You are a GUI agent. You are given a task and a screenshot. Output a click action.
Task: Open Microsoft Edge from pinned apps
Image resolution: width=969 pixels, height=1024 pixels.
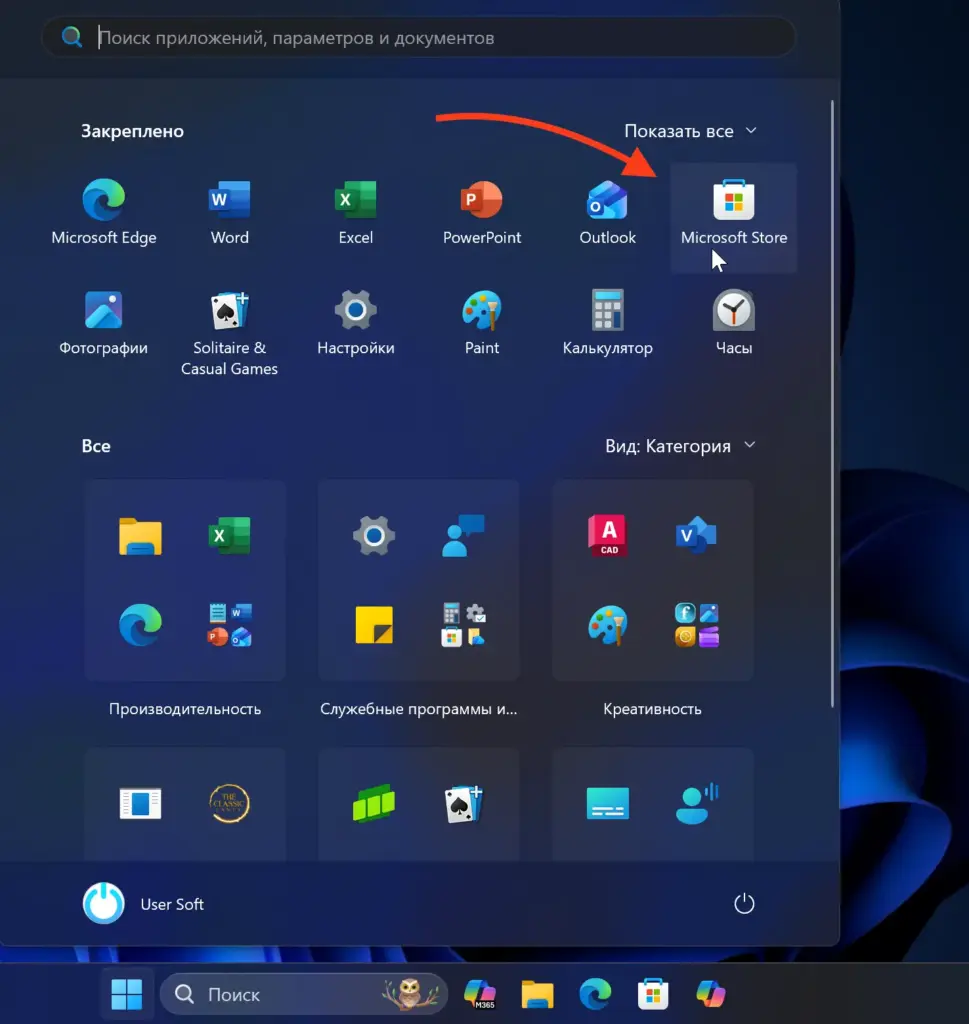click(x=104, y=212)
